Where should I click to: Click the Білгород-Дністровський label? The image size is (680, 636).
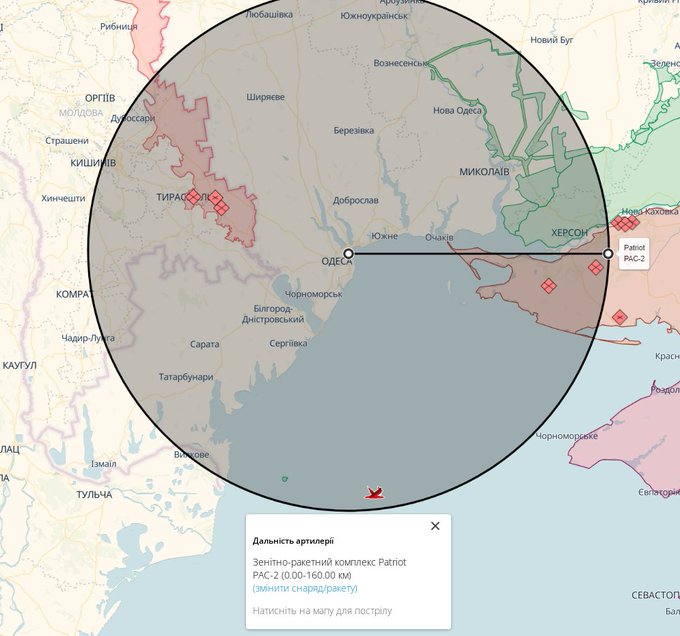coord(273,314)
